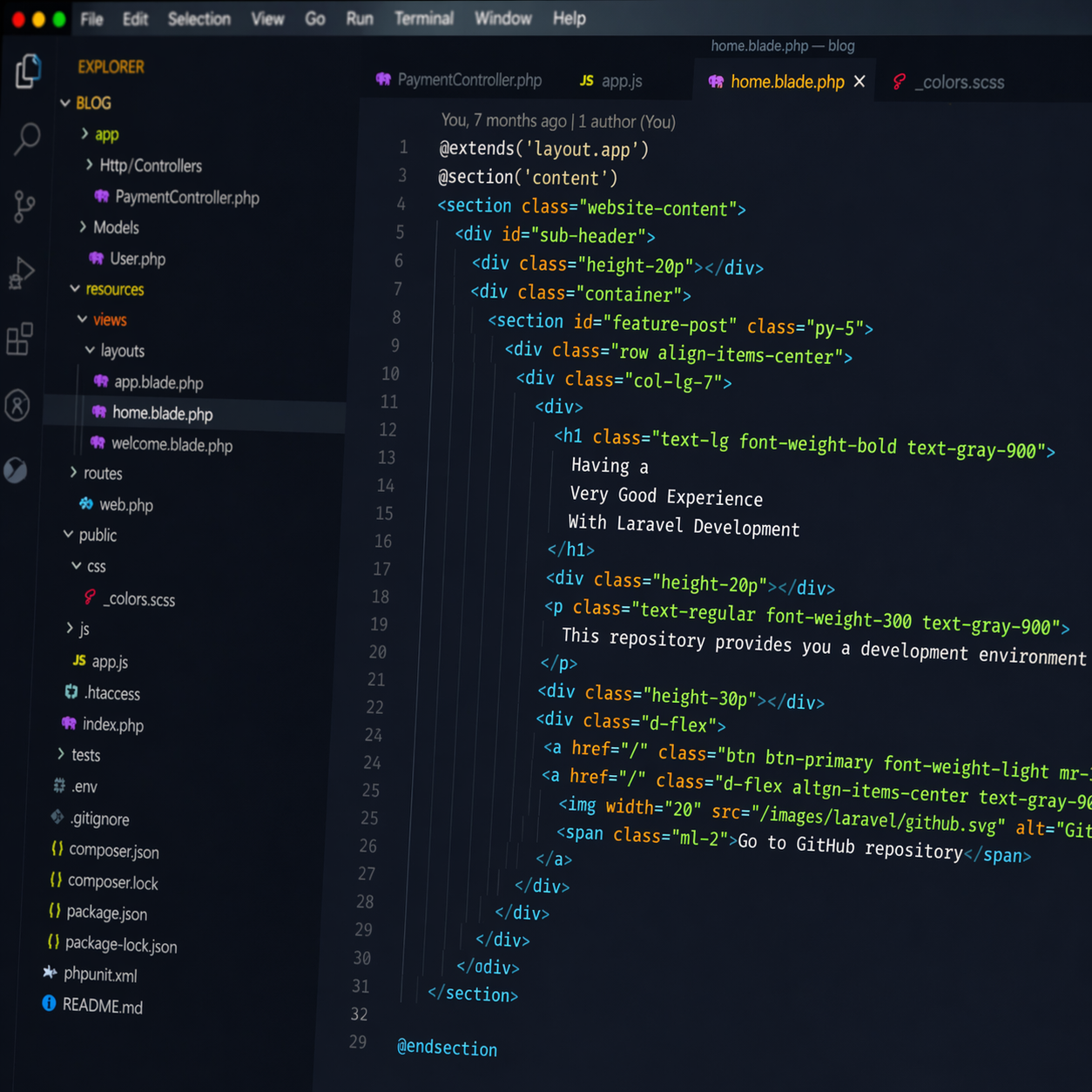Click the accounts icon in activity bar
1092x1092 pixels.
[17, 405]
